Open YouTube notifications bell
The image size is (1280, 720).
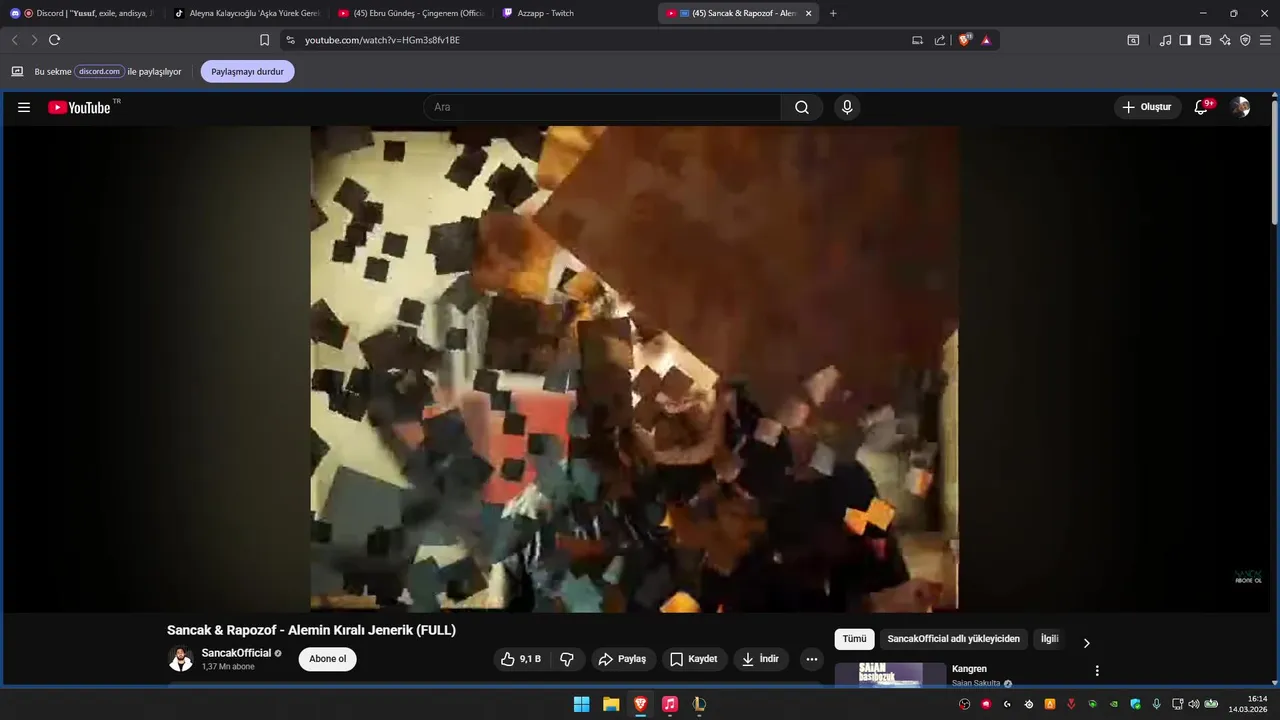click(x=1202, y=107)
